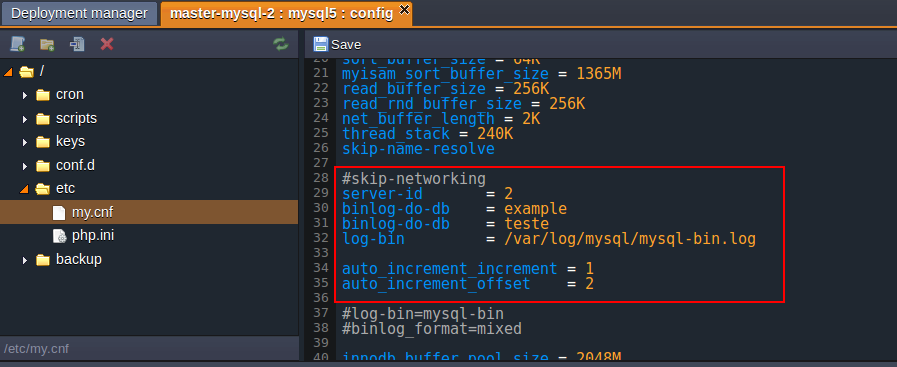Click the red delete X icon
This screenshot has height=367, width=897.
(x=106, y=44)
